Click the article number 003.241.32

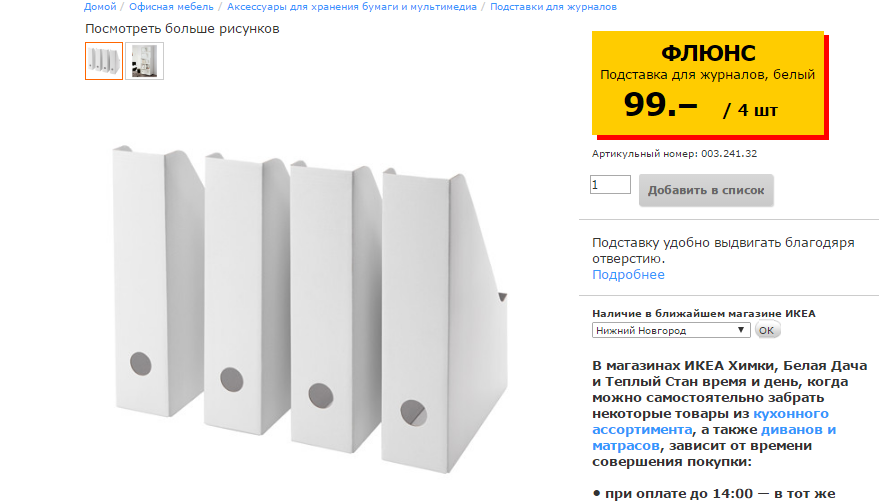[729, 154]
